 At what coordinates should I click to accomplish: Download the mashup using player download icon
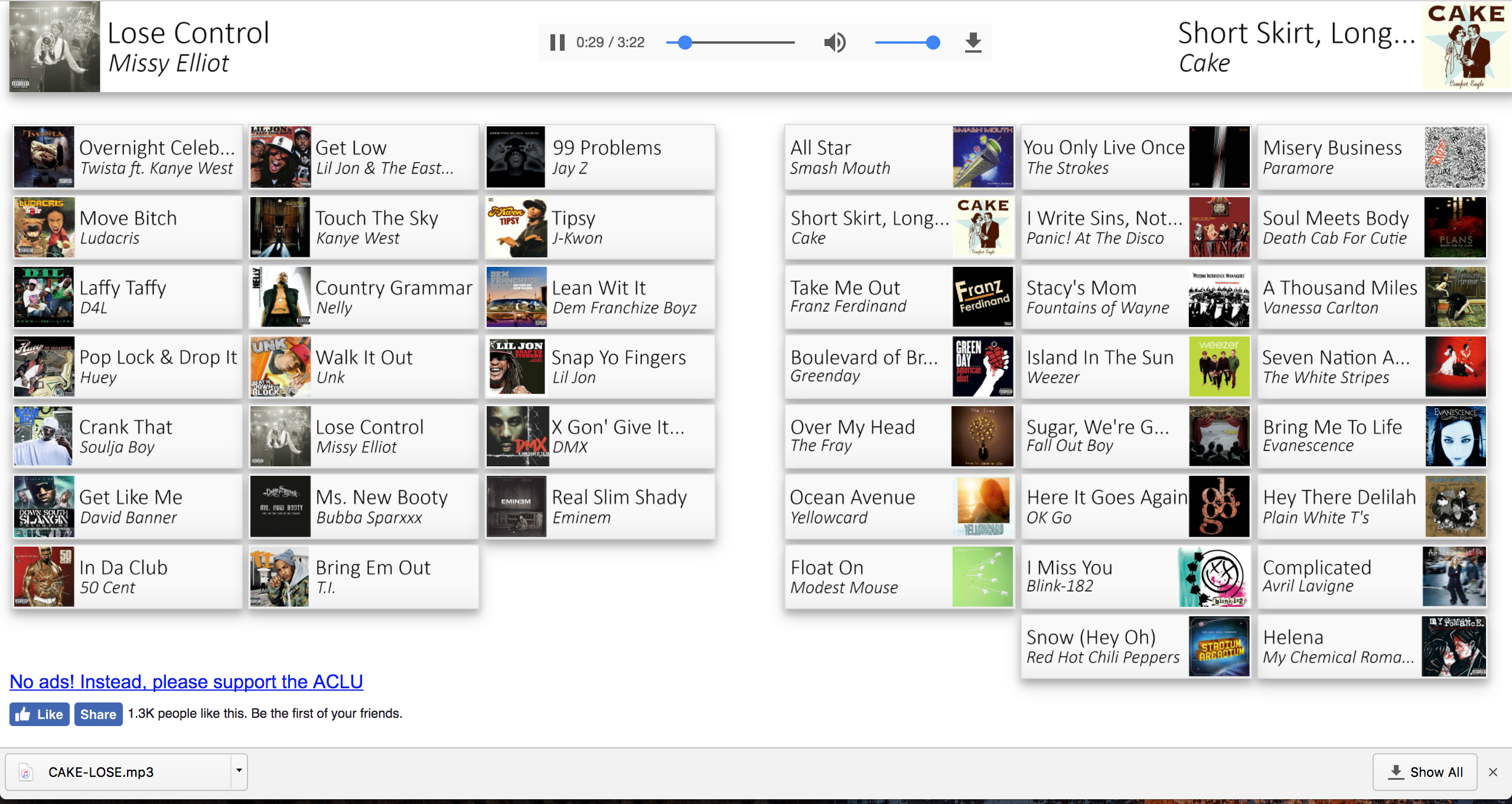973,43
